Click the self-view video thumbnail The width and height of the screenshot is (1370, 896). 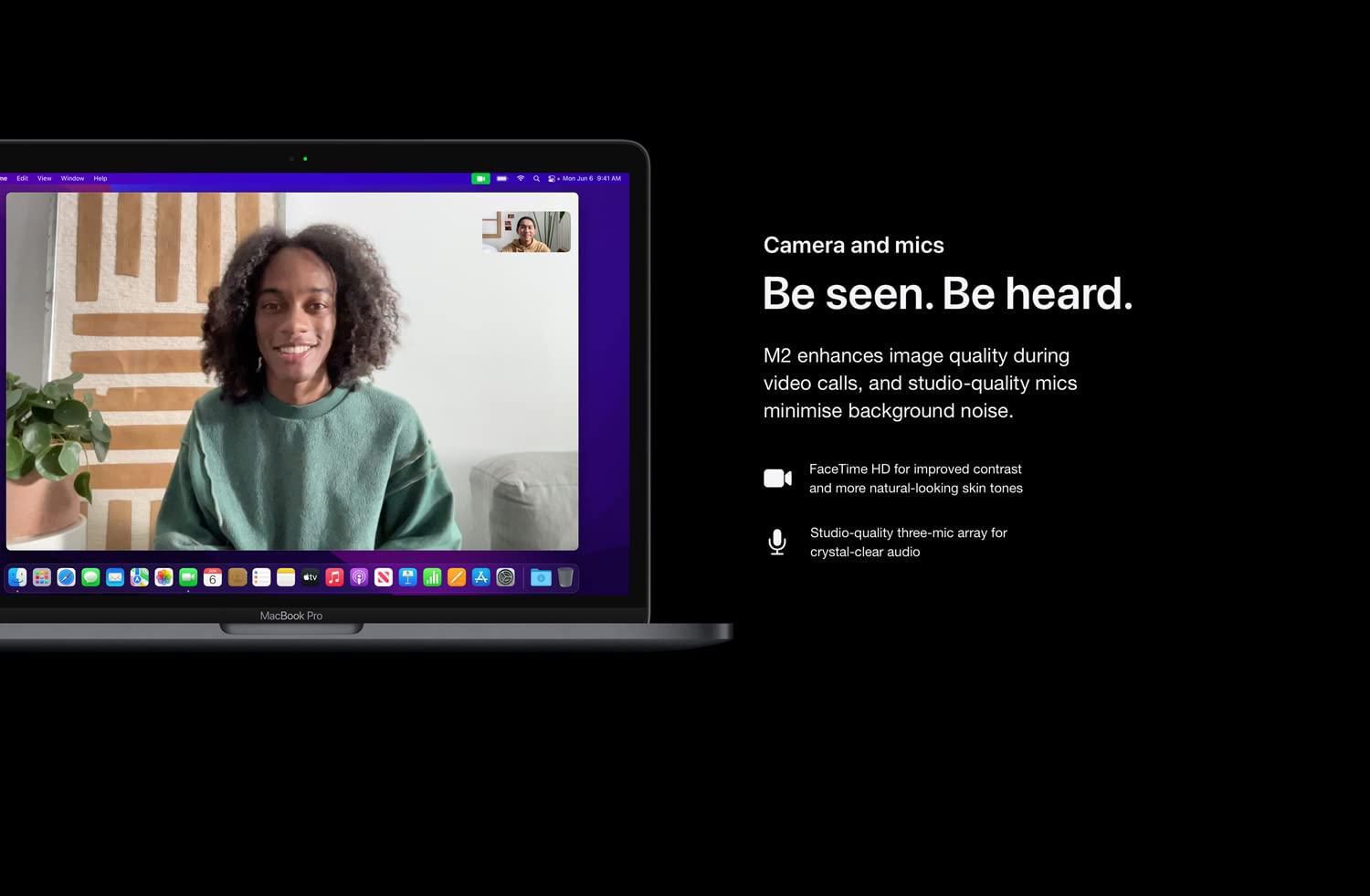coord(526,232)
